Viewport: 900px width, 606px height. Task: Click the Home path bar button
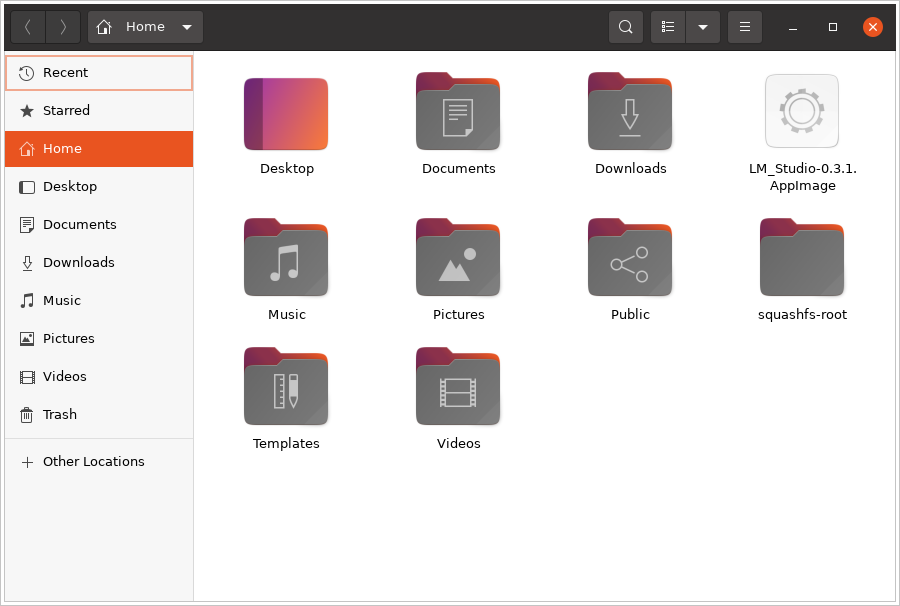click(x=145, y=27)
